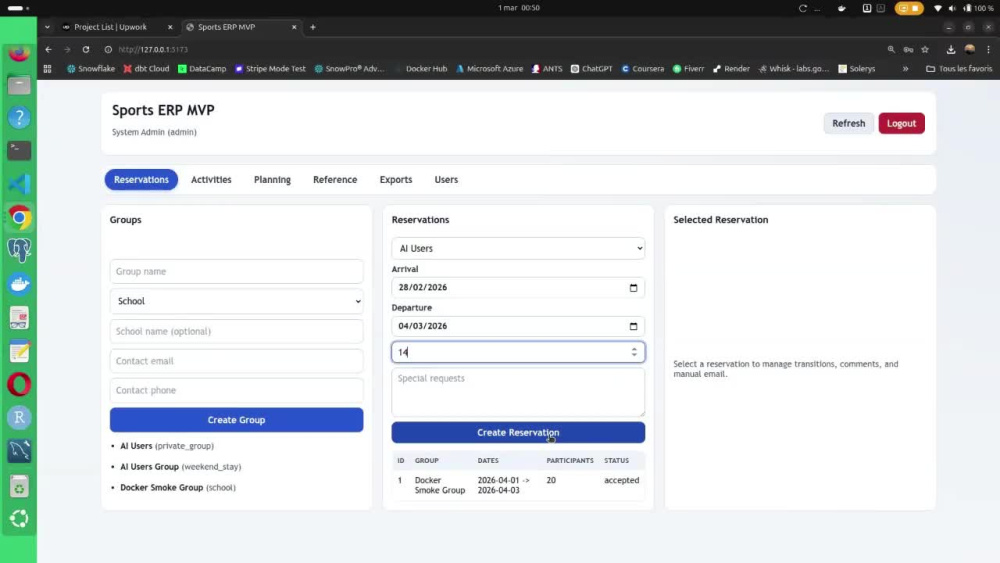Adjust the participants number stepper arrows

pyautogui.click(x=634, y=352)
